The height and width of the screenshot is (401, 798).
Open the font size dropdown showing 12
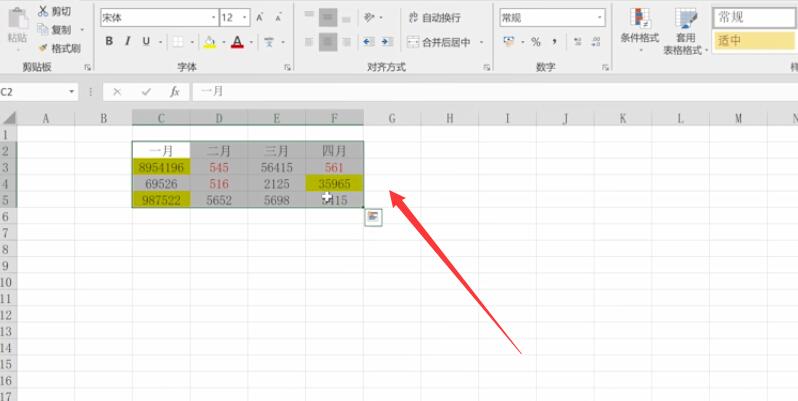tap(245, 18)
